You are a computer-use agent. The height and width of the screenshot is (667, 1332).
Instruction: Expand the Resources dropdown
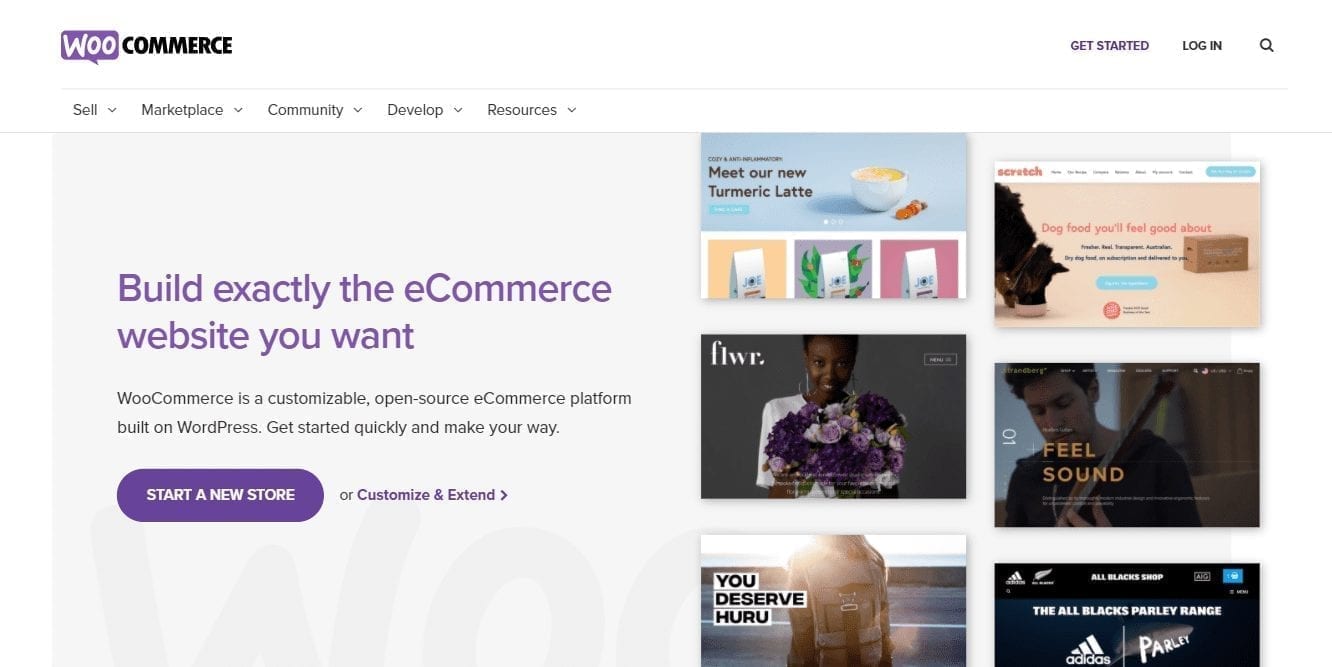571,110
